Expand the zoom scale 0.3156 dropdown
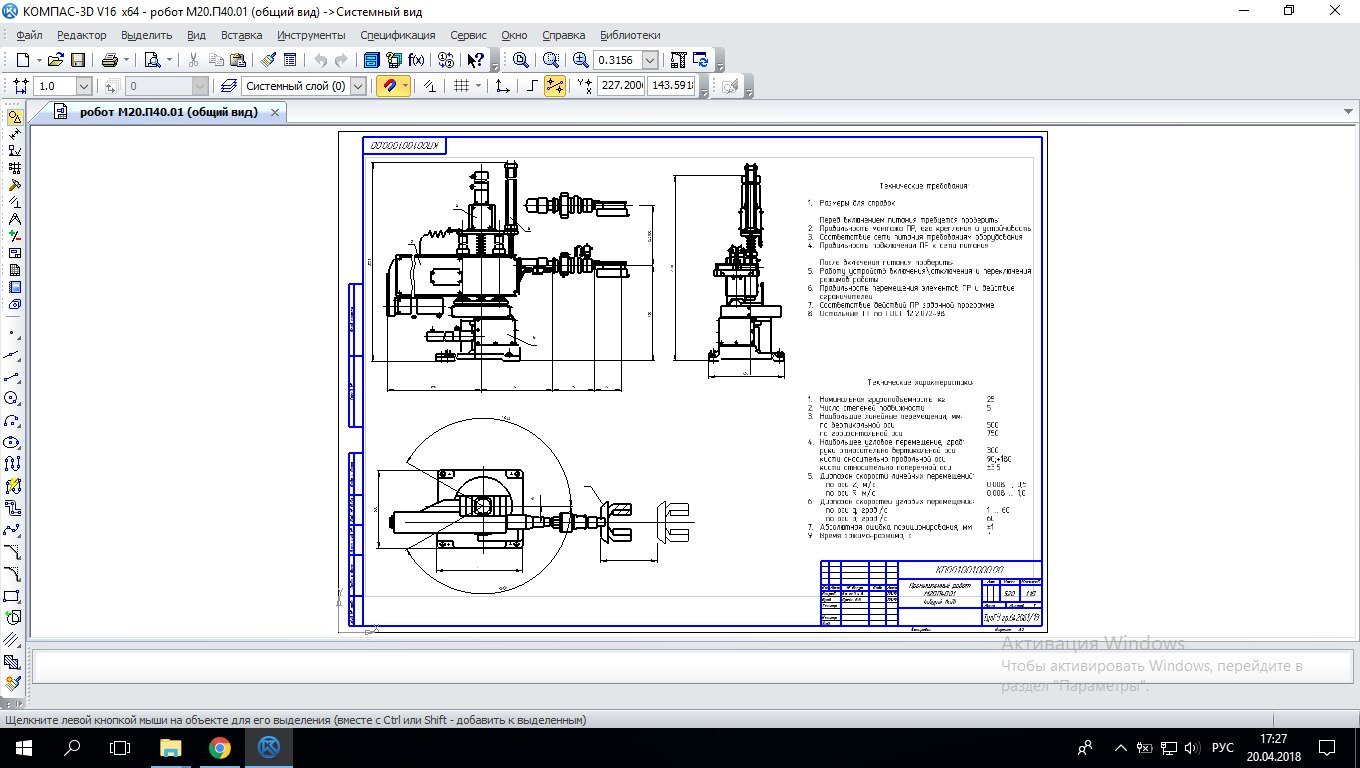 click(651, 60)
